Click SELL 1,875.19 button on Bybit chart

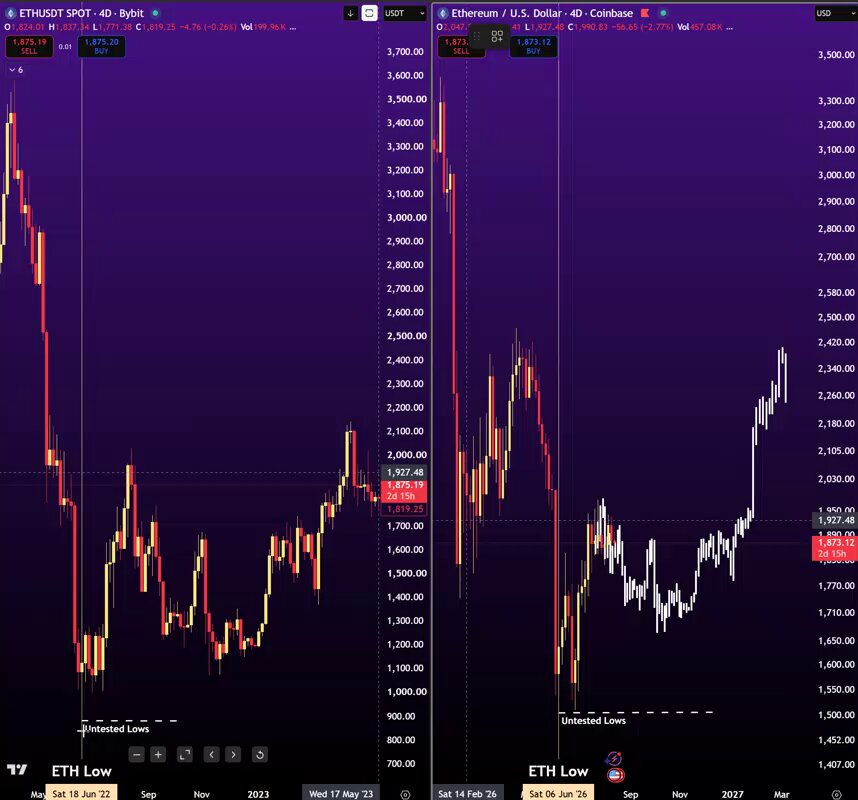[30, 47]
